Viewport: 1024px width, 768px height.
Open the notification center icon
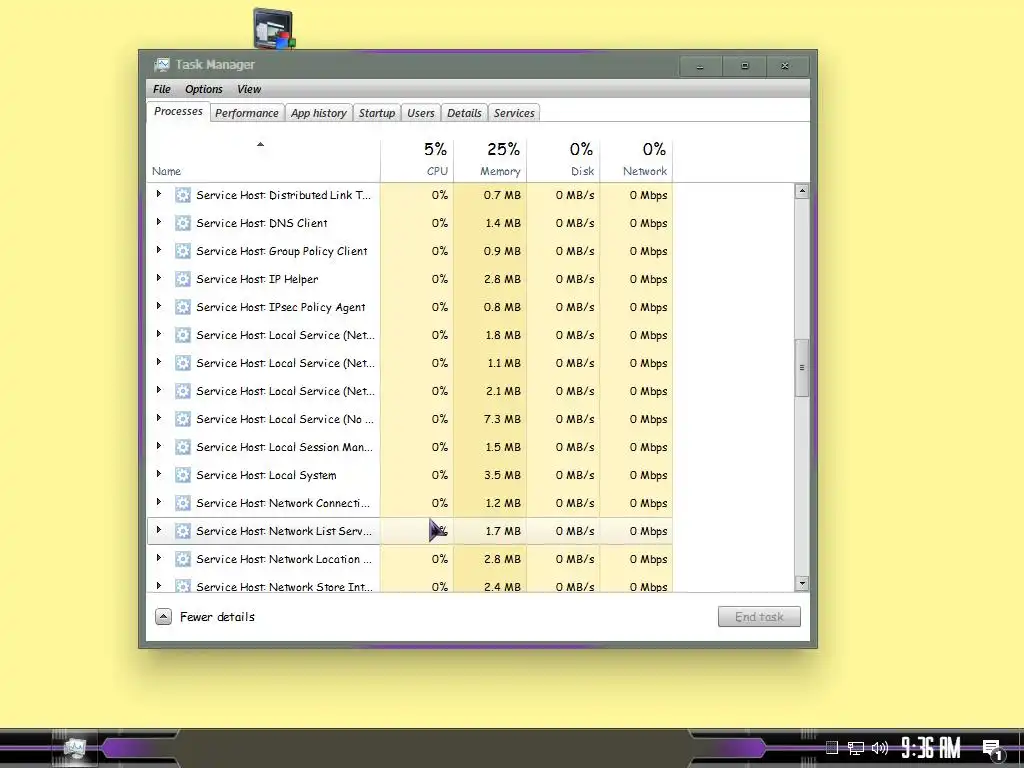pyautogui.click(x=992, y=748)
